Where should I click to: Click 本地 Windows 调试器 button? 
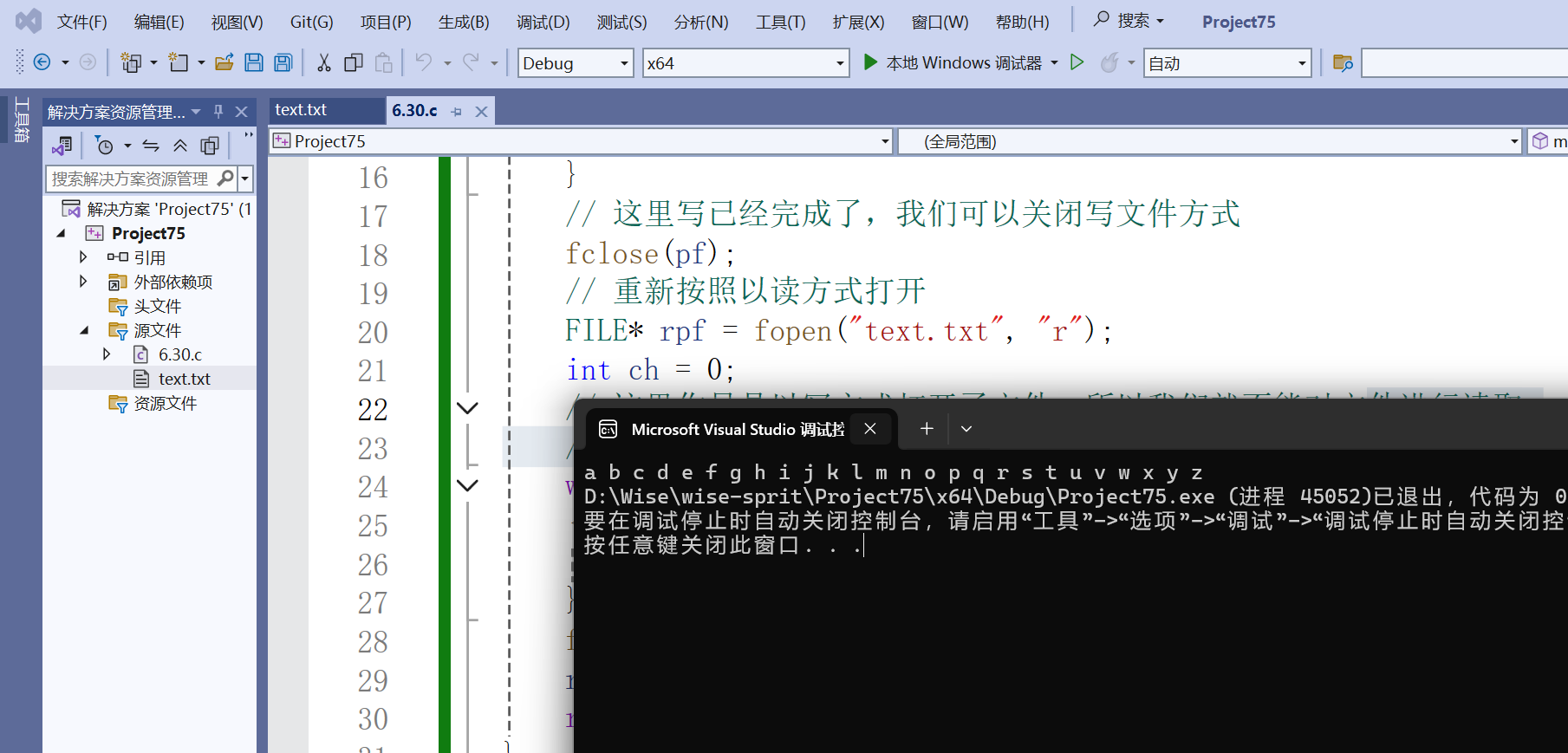click(964, 62)
